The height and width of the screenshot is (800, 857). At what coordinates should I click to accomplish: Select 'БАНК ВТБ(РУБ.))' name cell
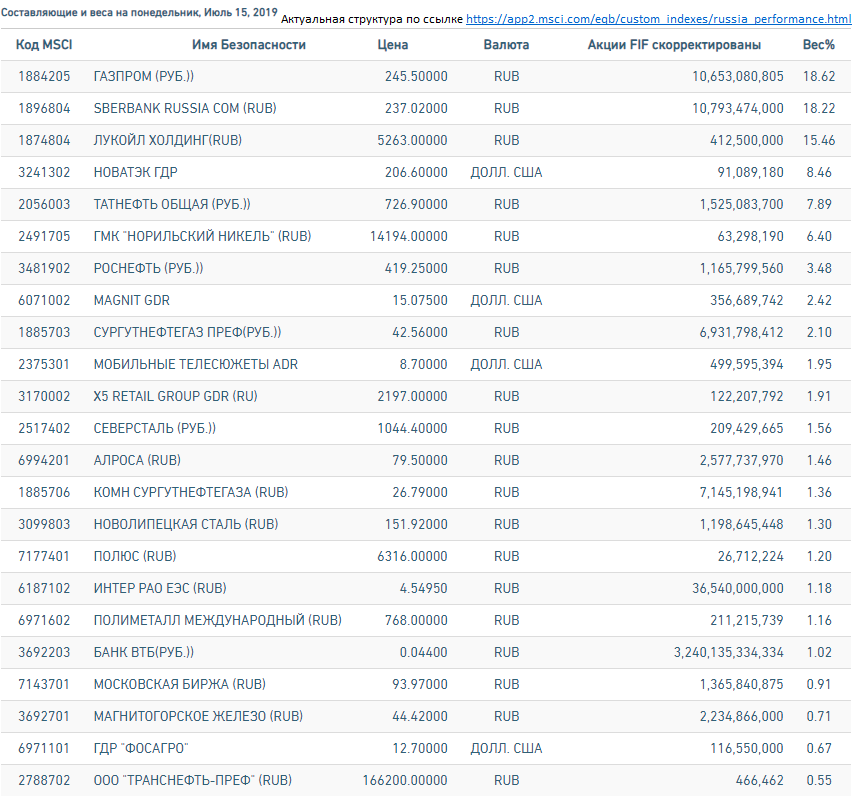(x=144, y=652)
